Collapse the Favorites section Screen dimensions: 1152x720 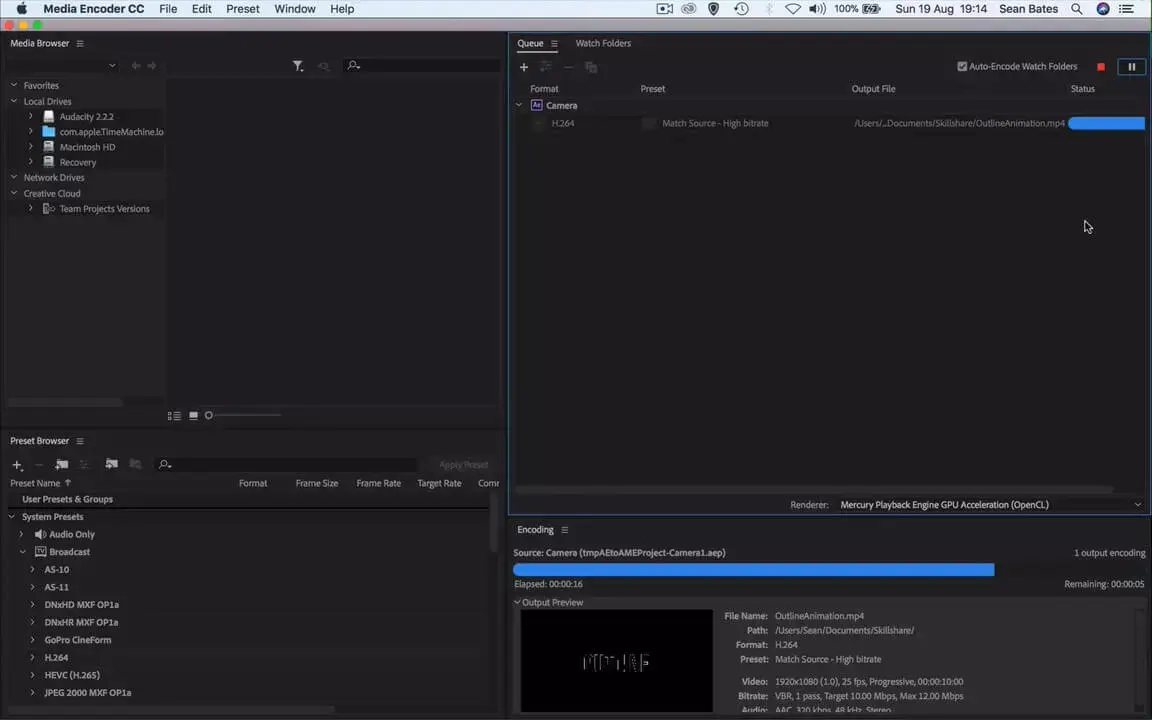click(x=14, y=85)
